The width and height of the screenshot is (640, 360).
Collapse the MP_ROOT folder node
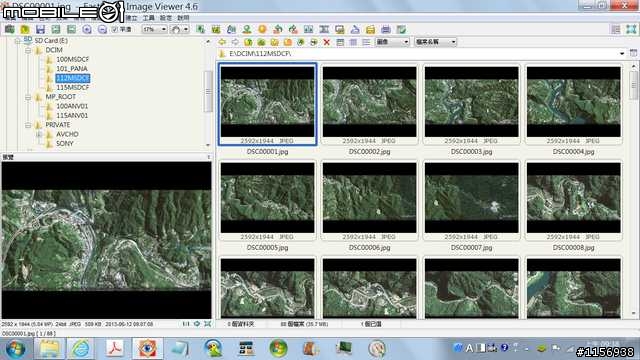click(28, 97)
